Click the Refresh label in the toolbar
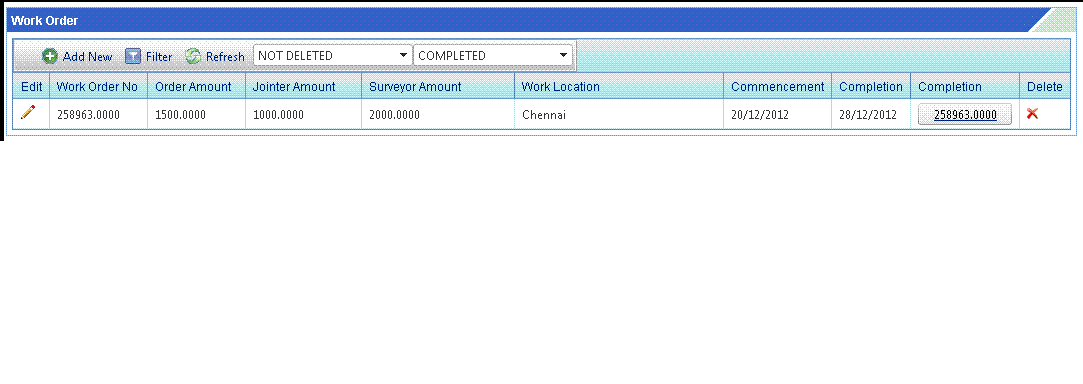 [225, 57]
